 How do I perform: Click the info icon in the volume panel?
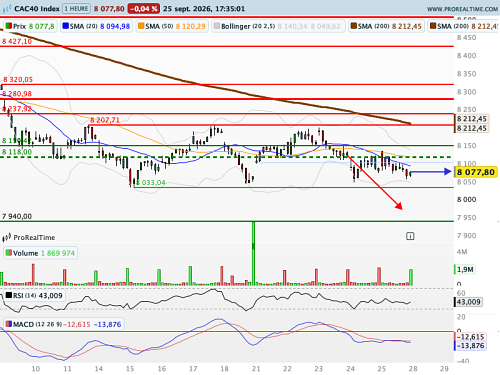pos(410,236)
